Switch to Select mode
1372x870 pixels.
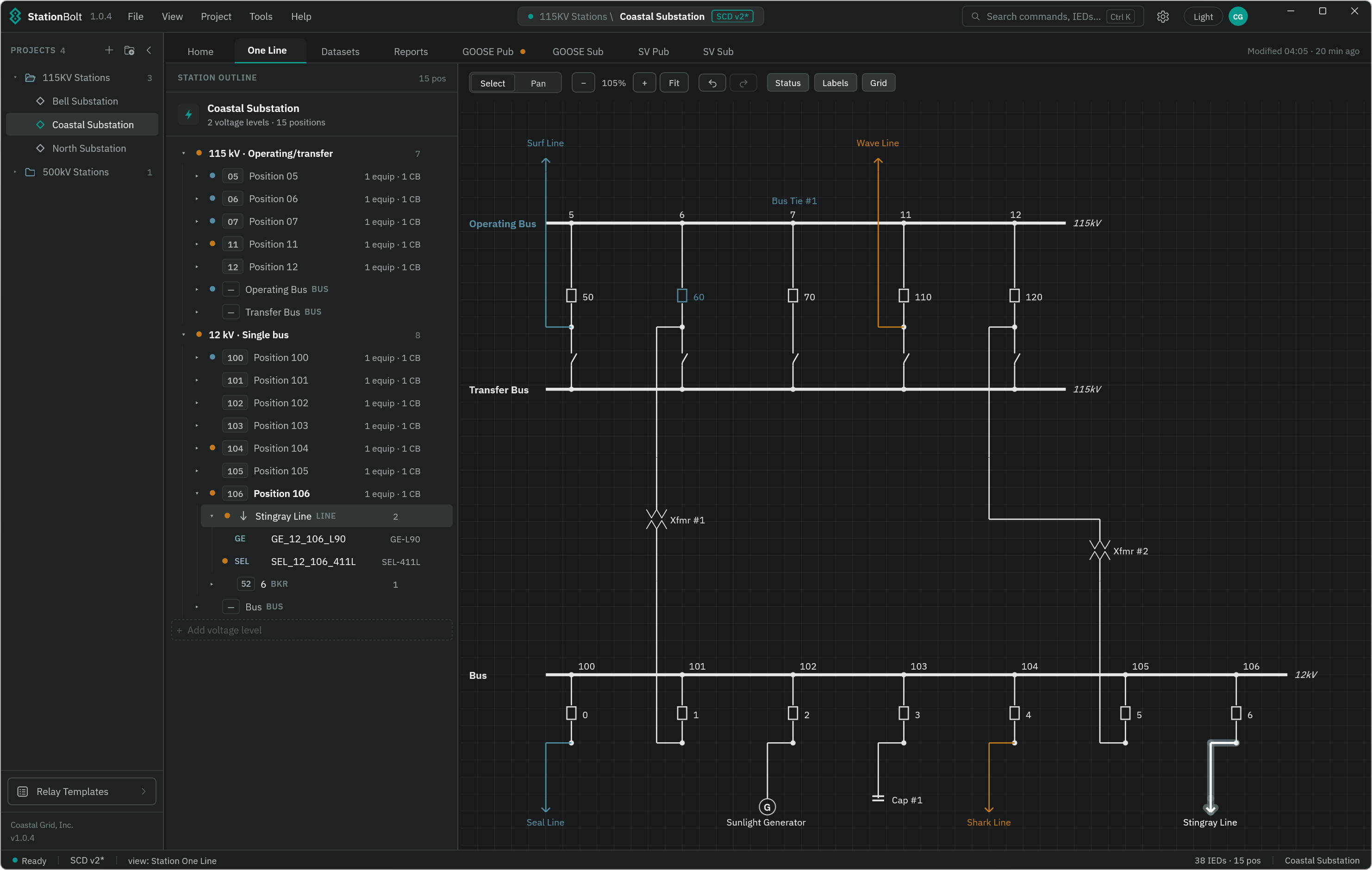point(492,83)
